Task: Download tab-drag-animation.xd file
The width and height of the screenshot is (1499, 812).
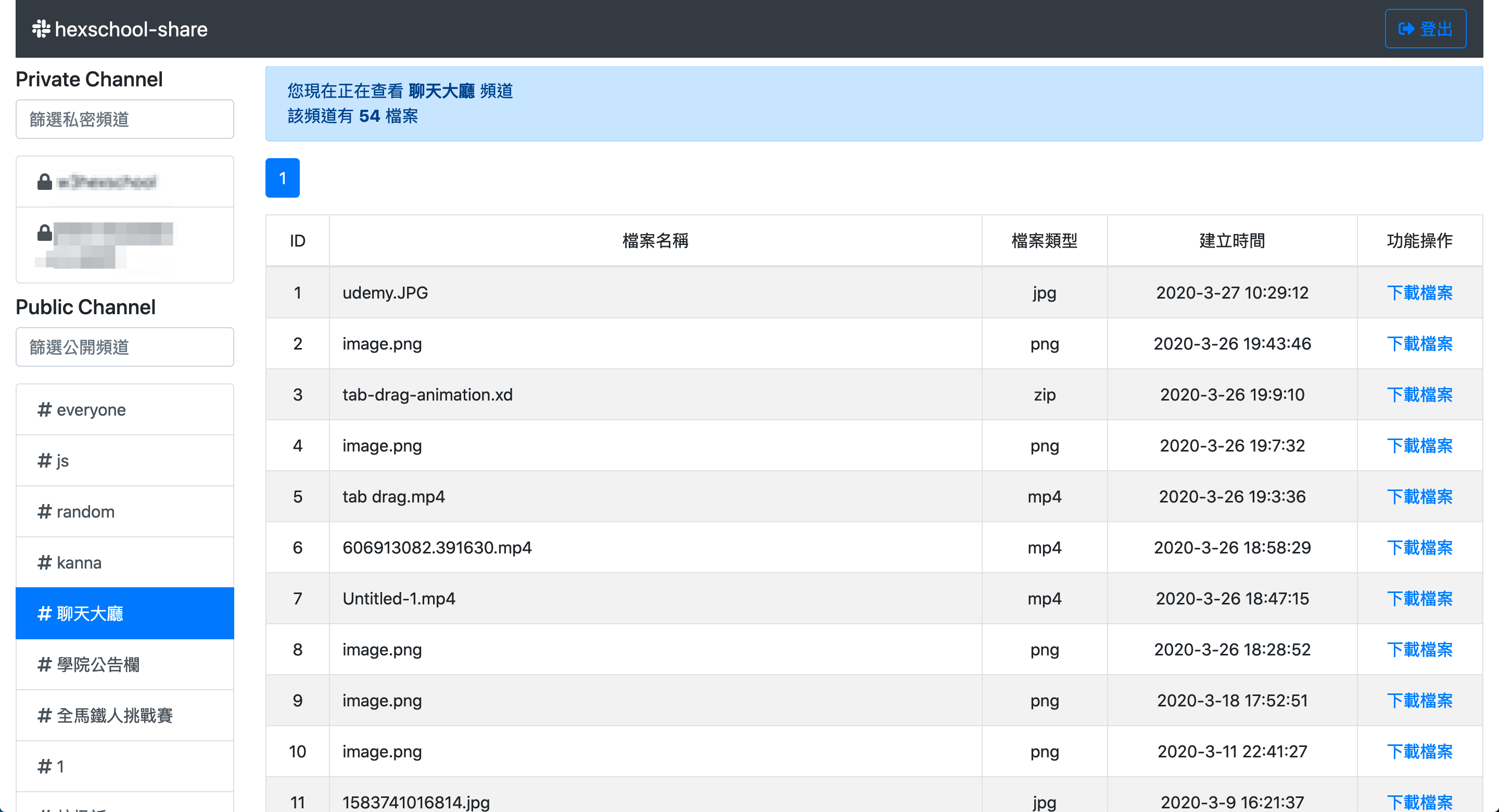Action: [1419, 395]
